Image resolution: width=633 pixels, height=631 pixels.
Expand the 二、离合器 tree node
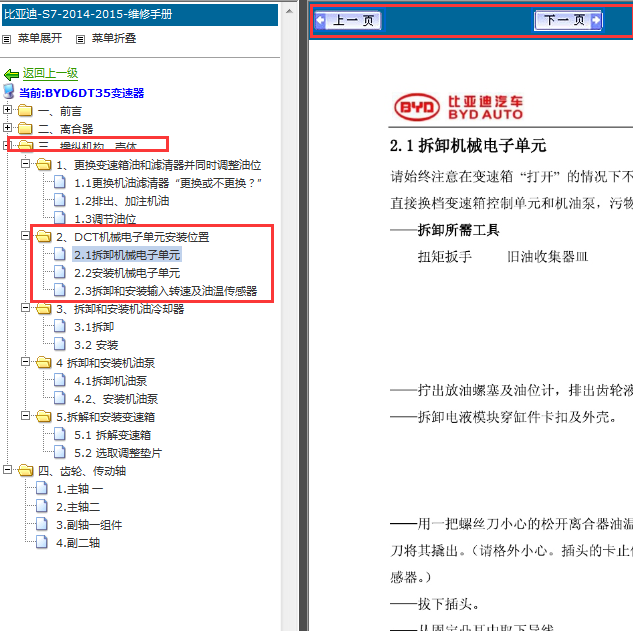pos(7,128)
